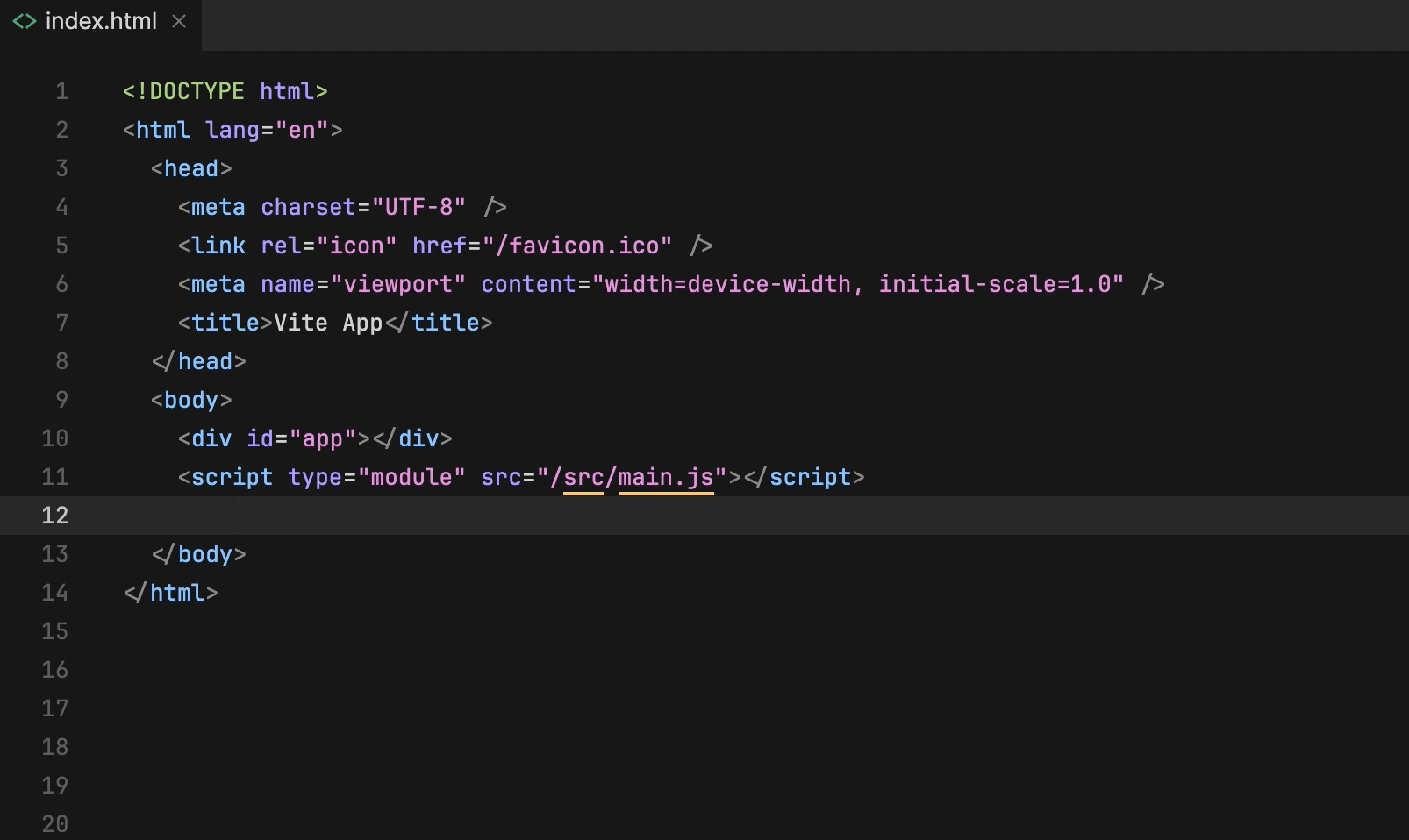Click line number 1 in the gutter
Image resolution: width=1409 pixels, height=840 pixels.
[x=61, y=91]
